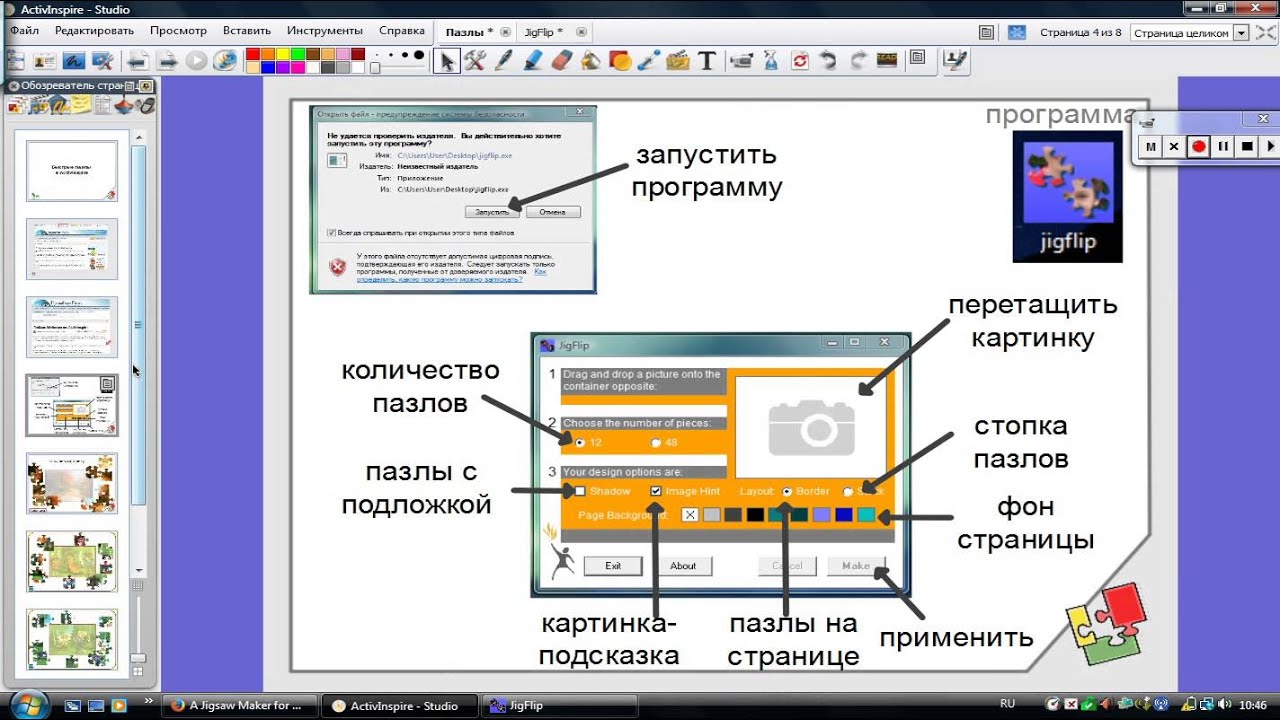Start recording with red record button

tap(1198, 146)
